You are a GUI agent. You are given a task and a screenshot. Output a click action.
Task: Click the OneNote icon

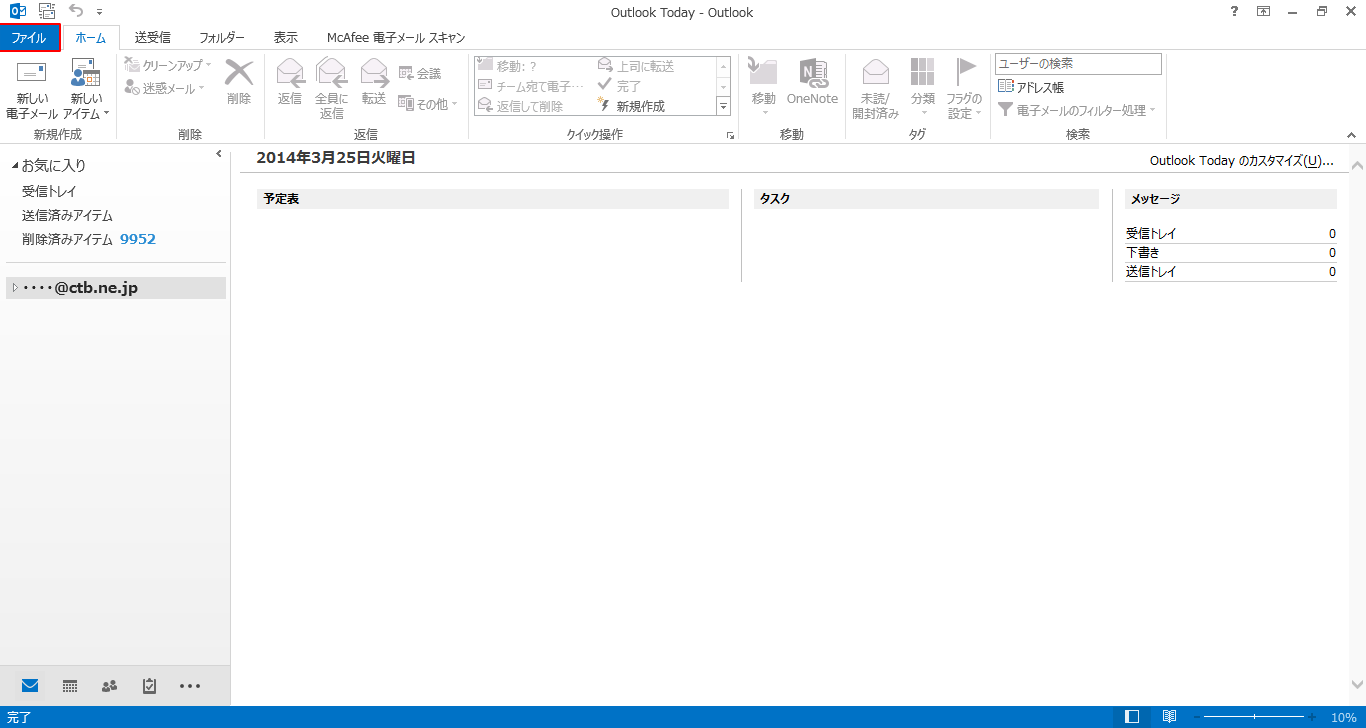pyautogui.click(x=812, y=82)
